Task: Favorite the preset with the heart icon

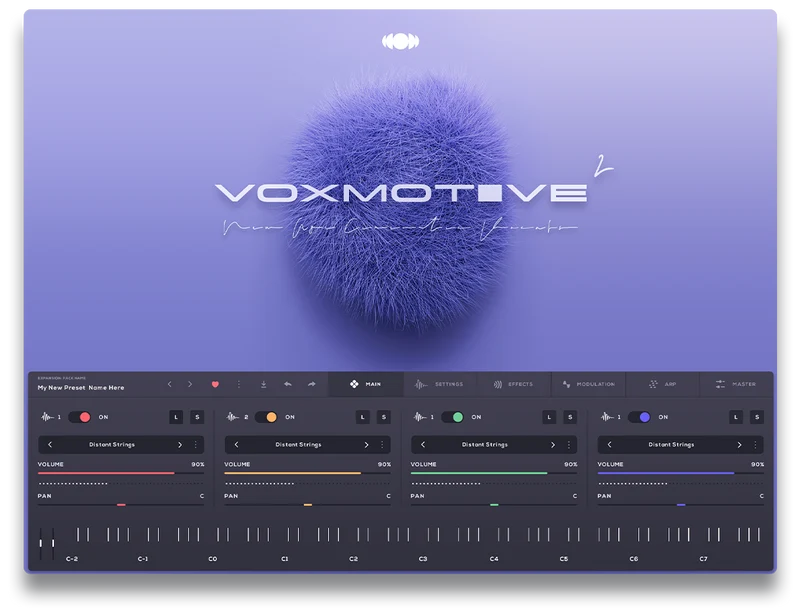Action: [x=215, y=384]
